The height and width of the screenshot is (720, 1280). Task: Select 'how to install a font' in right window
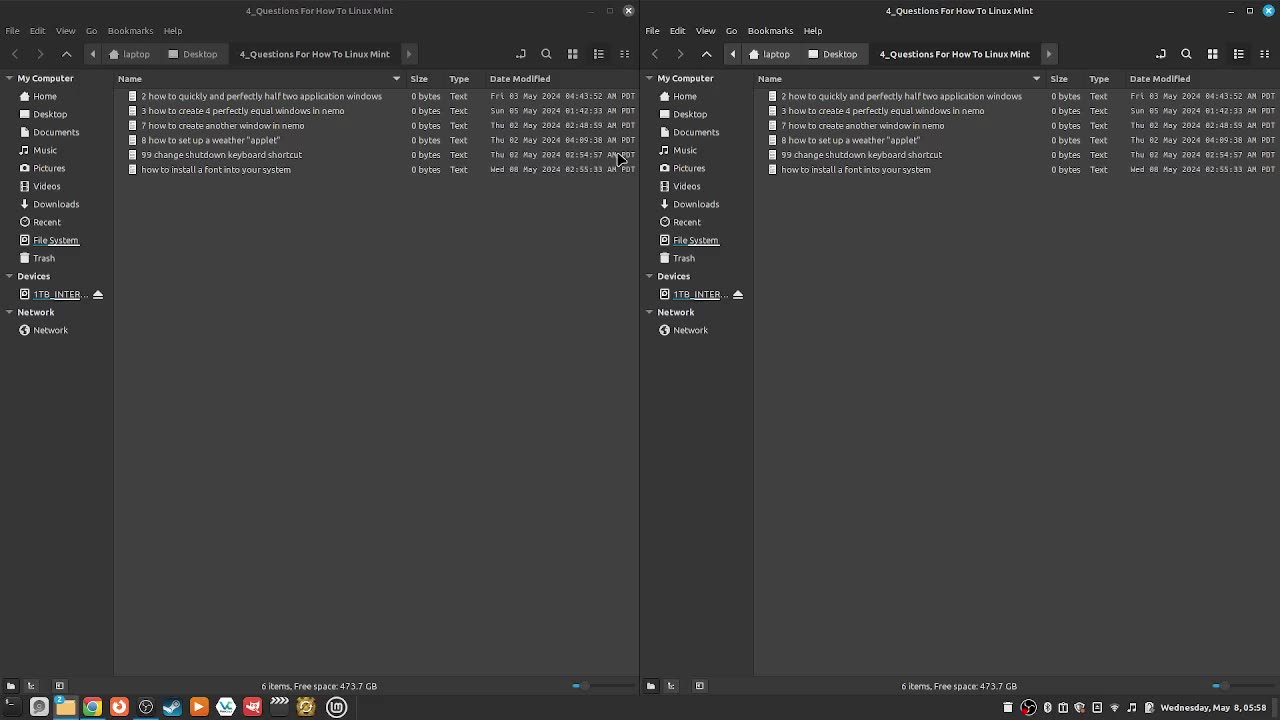(855, 170)
